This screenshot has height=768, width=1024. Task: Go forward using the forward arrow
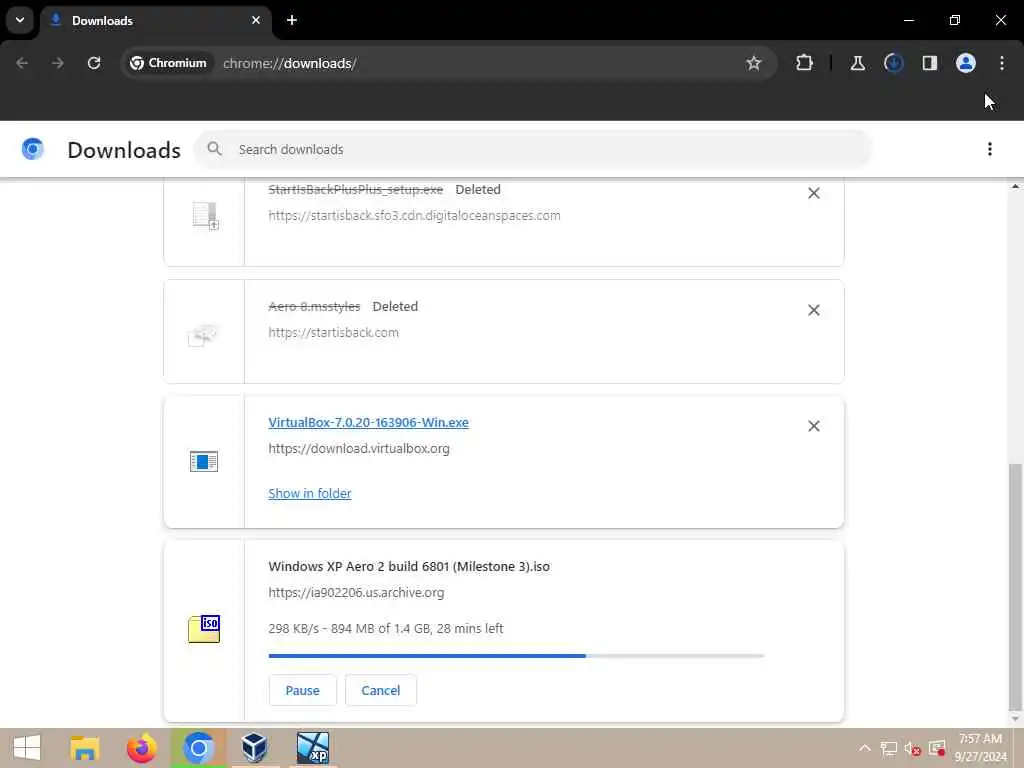57,63
